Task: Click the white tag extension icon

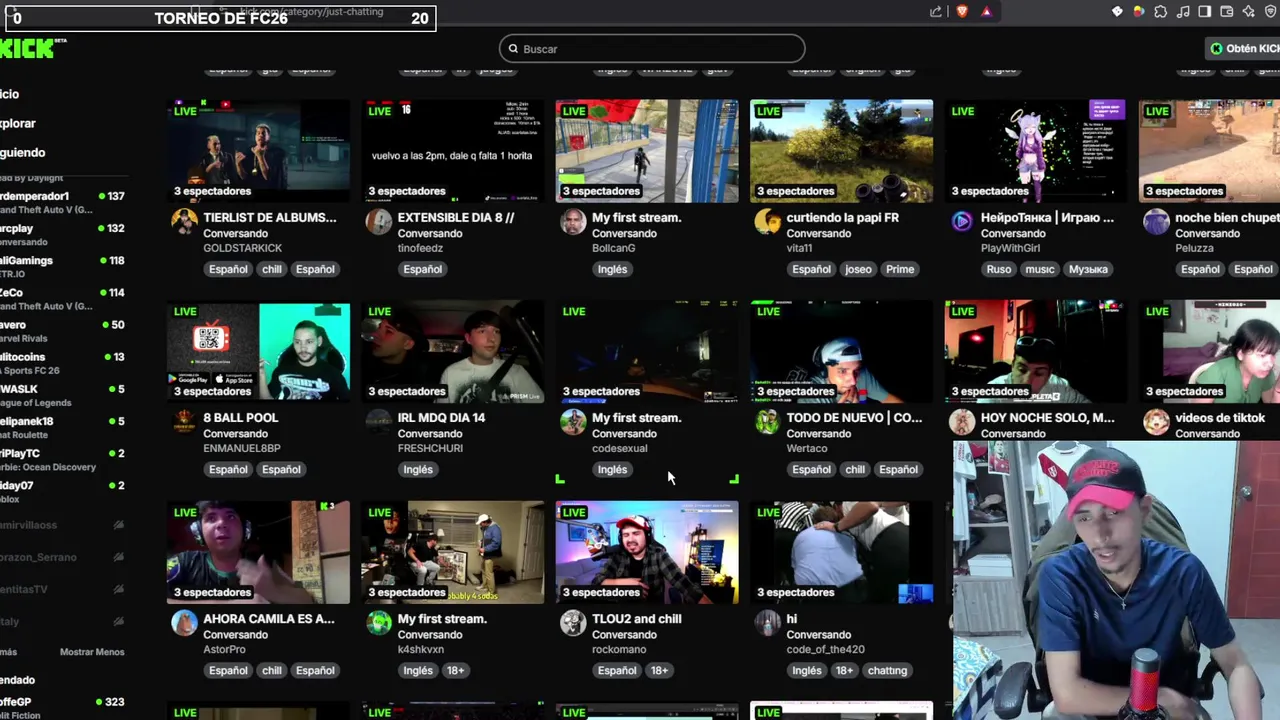Action: [1117, 12]
